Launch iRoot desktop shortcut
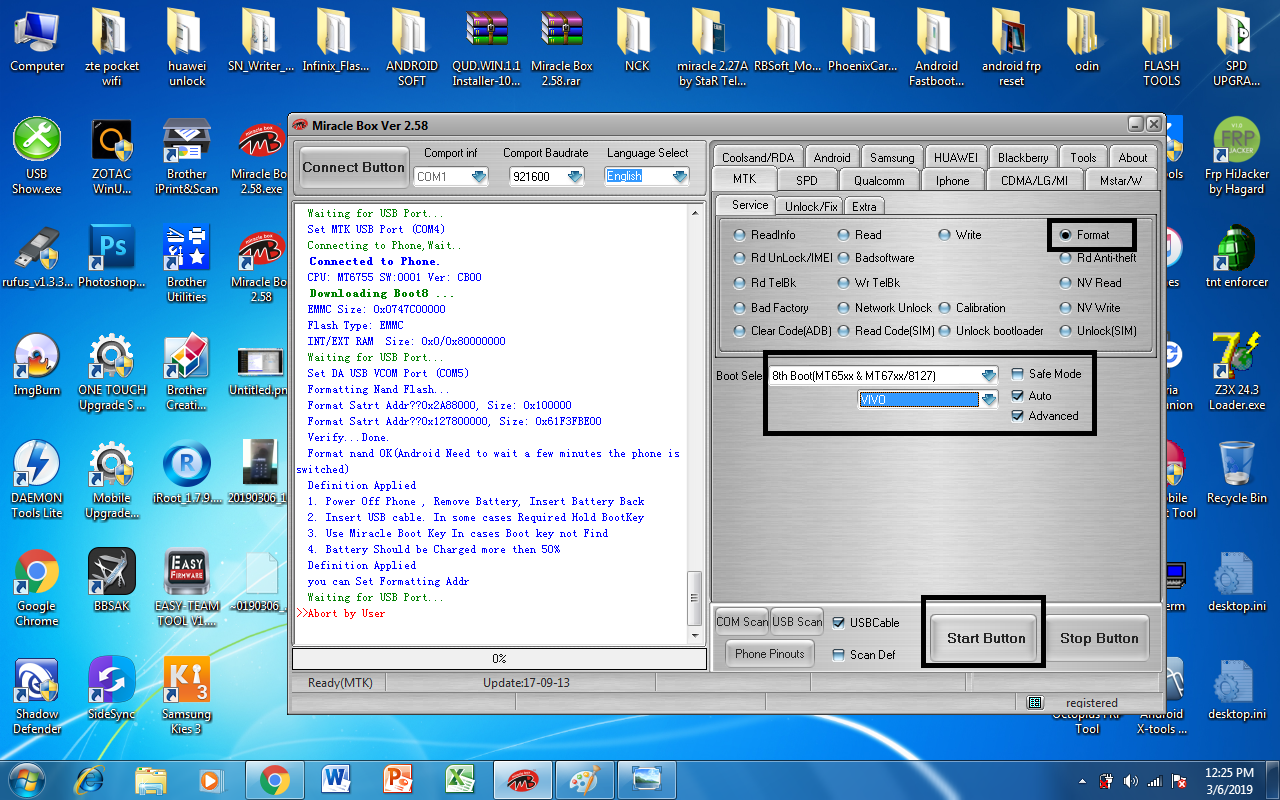The width and height of the screenshot is (1280, 800). click(x=187, y=473)
